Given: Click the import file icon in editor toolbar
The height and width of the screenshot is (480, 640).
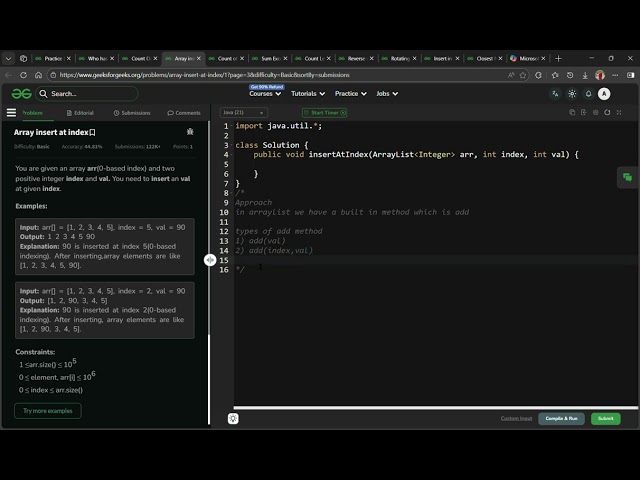Looking at the screenshot, I should pyautogui.click(x=584, y=112).
